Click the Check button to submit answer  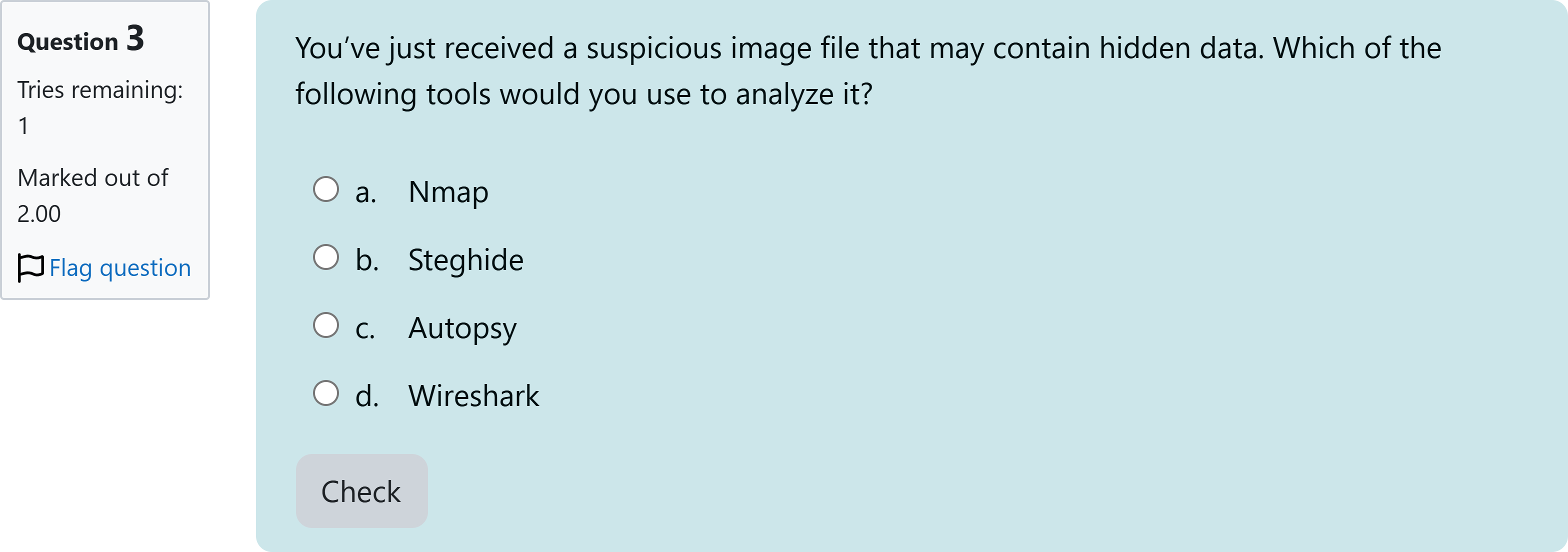(x=361, y=490)
